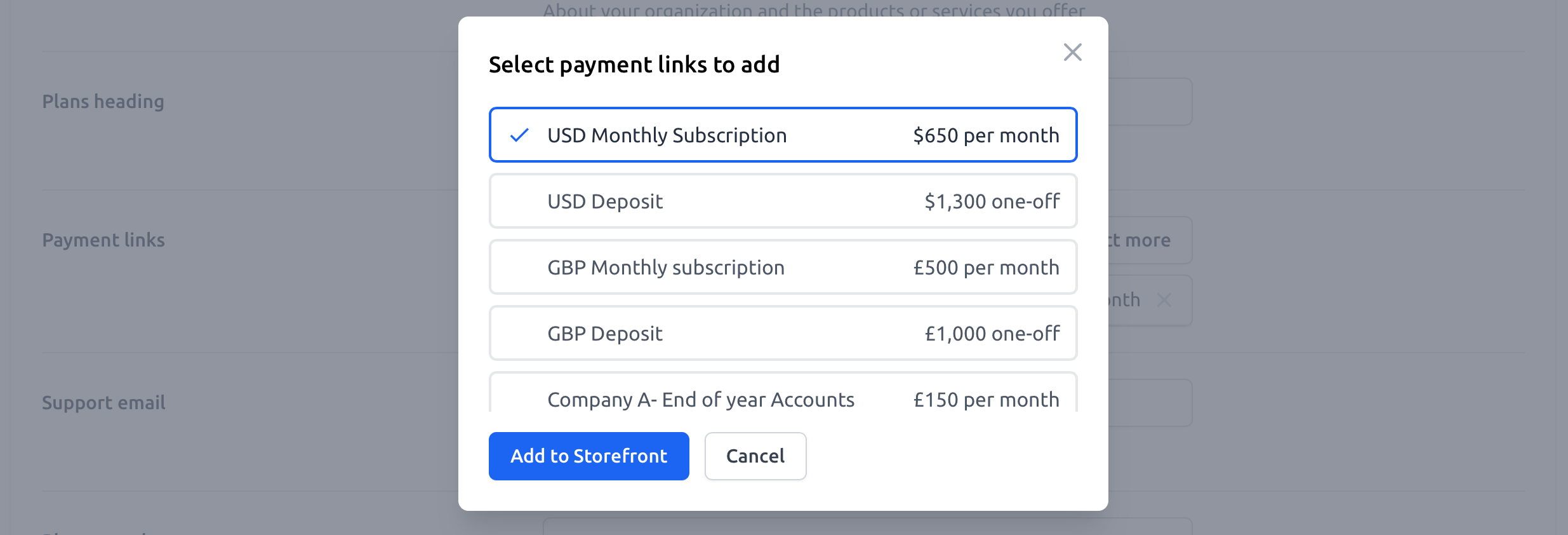Click the £150 per month price text
Screen dimensions: 1568x535
[986, 400]
